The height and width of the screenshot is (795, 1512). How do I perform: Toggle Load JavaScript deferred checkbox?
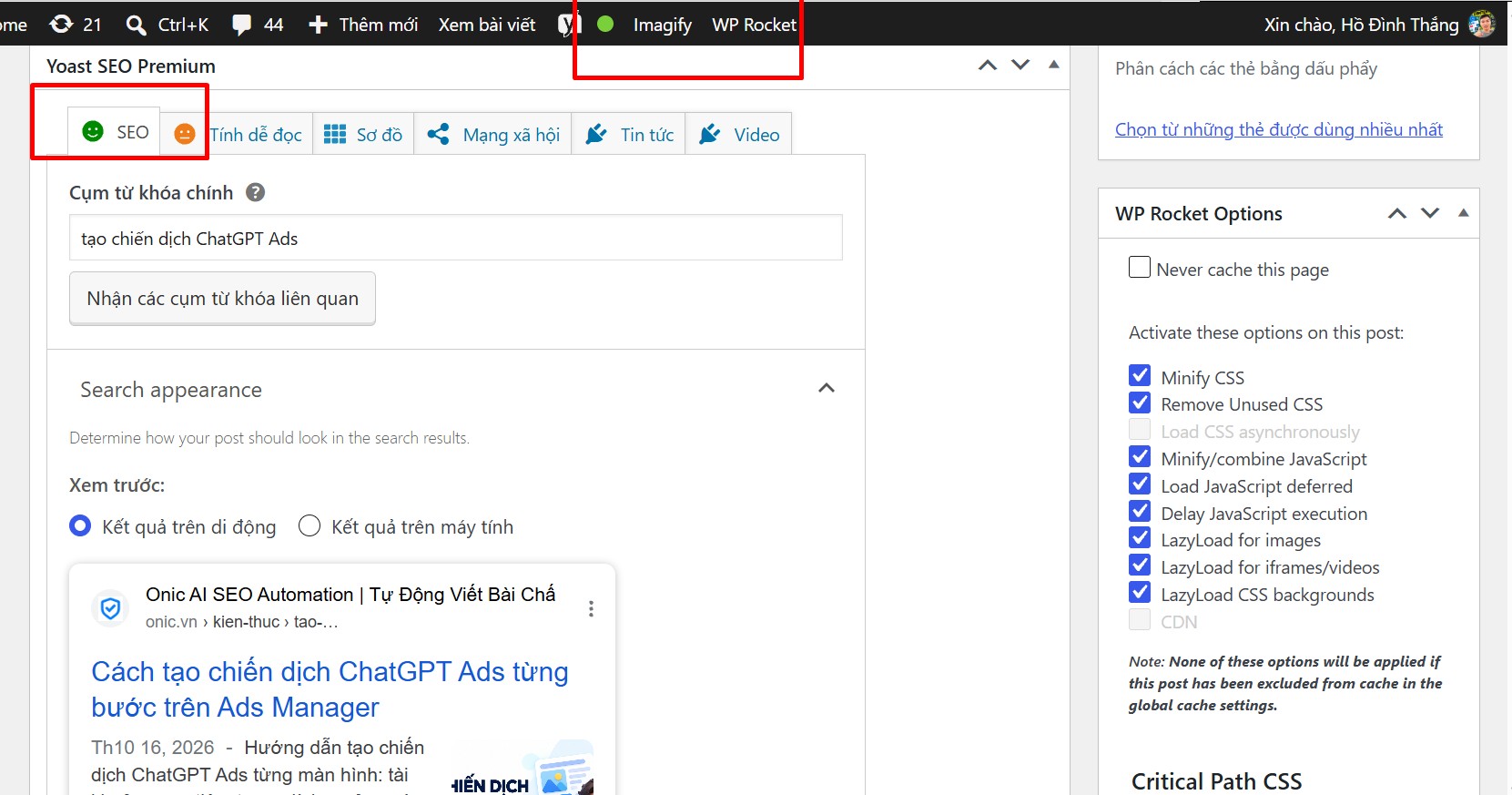[x=1140, y=484]
